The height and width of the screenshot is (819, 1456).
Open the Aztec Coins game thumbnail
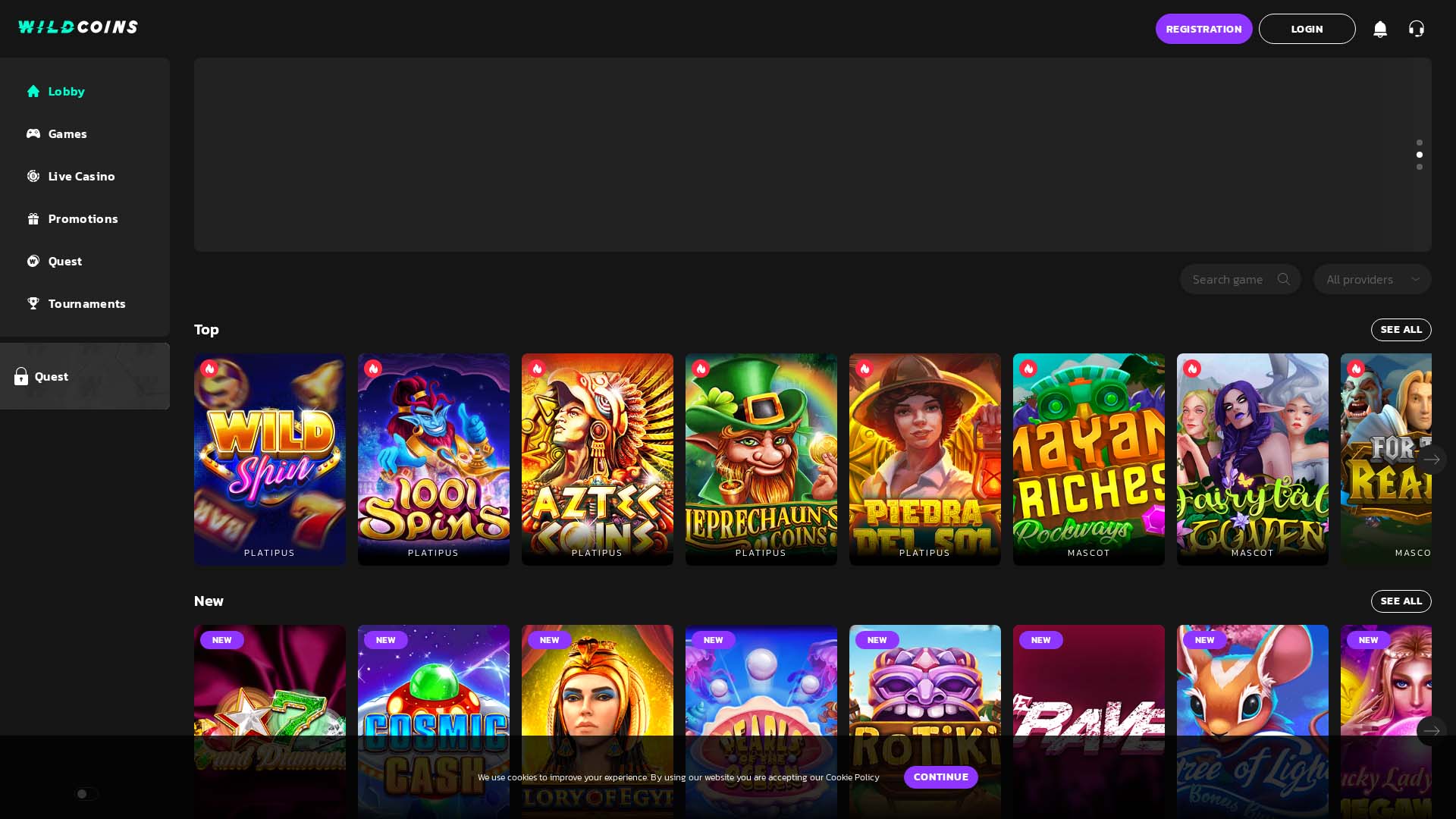598,460
